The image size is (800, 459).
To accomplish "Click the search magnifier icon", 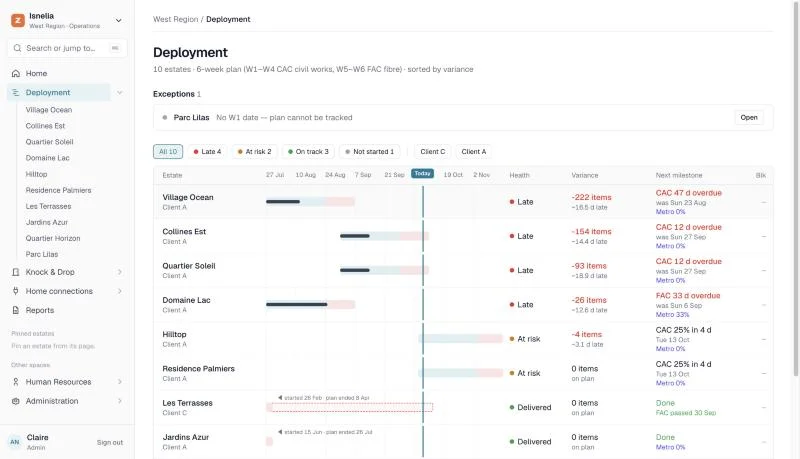I will (17, 48).
